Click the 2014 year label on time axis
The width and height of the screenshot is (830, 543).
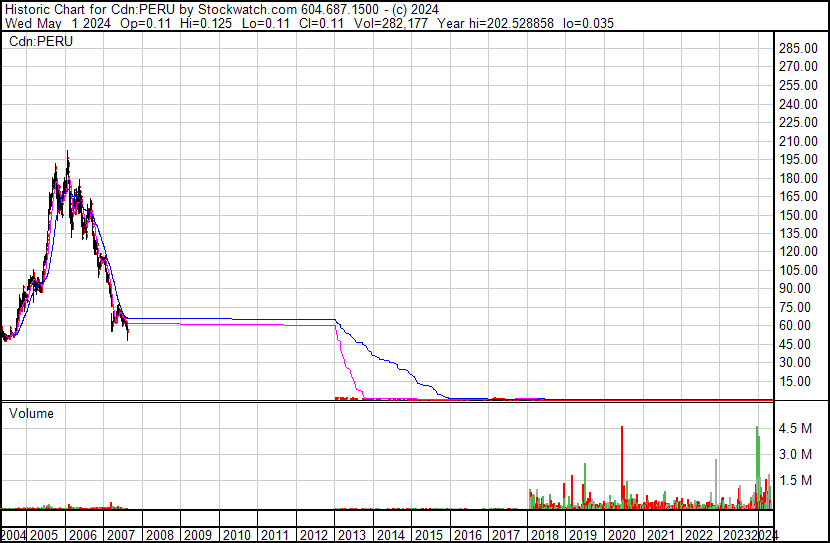coord(390,535)
